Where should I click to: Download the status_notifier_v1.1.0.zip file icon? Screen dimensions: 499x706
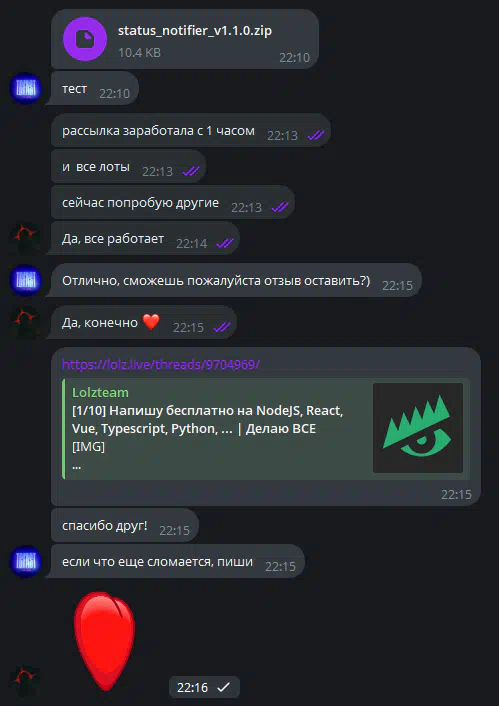click(85, 39)
